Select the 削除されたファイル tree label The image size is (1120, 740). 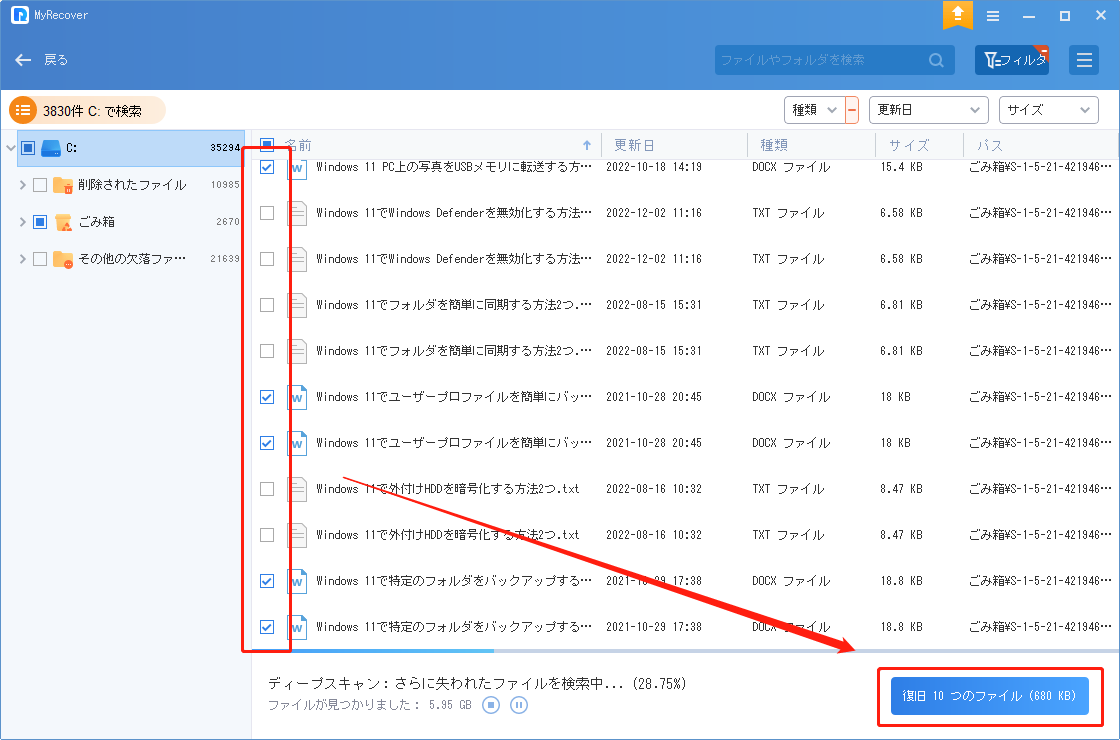[x=132, y=185]
